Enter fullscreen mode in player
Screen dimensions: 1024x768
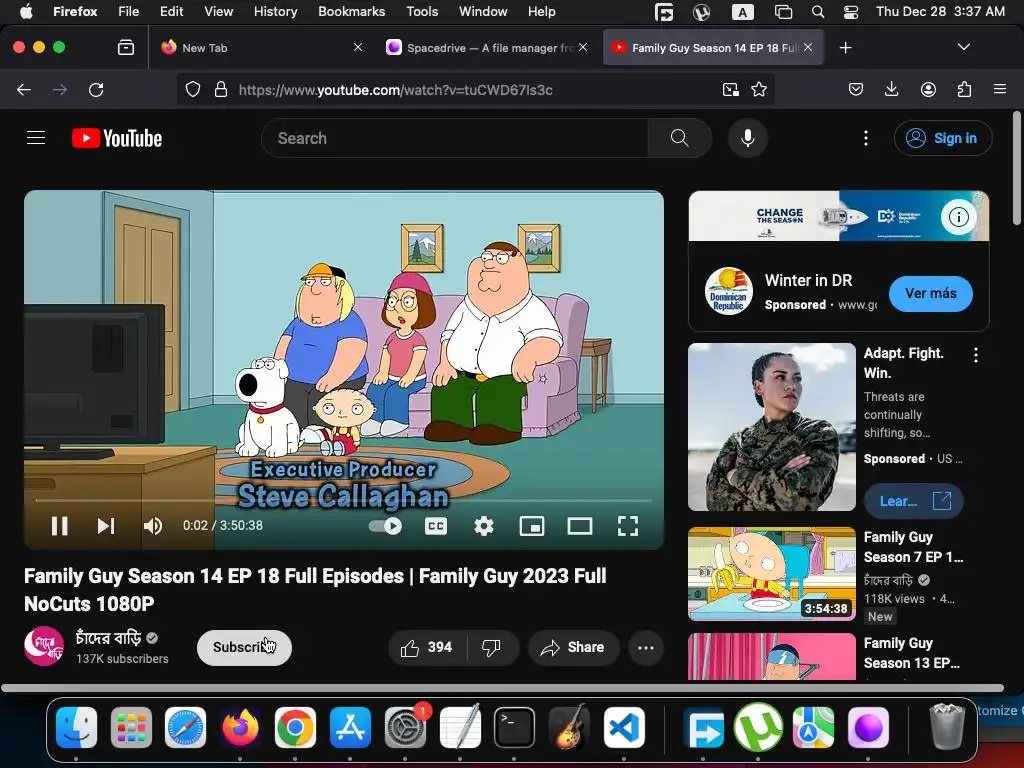(628, 526)
